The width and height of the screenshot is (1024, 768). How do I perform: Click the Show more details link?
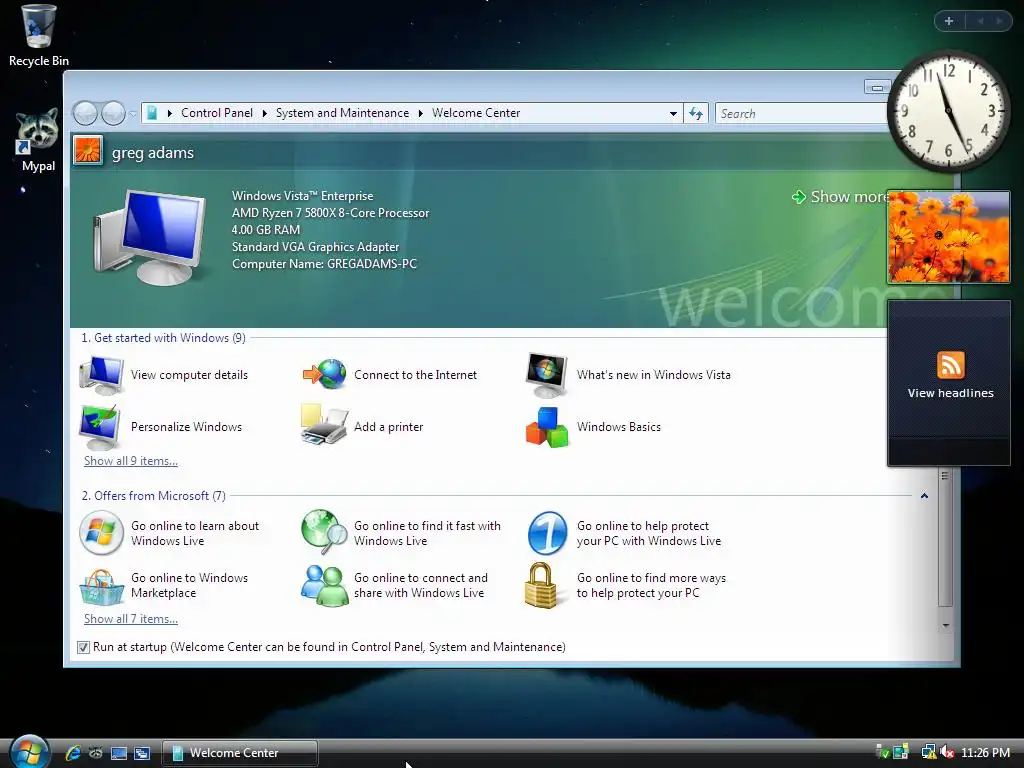pyautogui.click(x=840, y=197)
